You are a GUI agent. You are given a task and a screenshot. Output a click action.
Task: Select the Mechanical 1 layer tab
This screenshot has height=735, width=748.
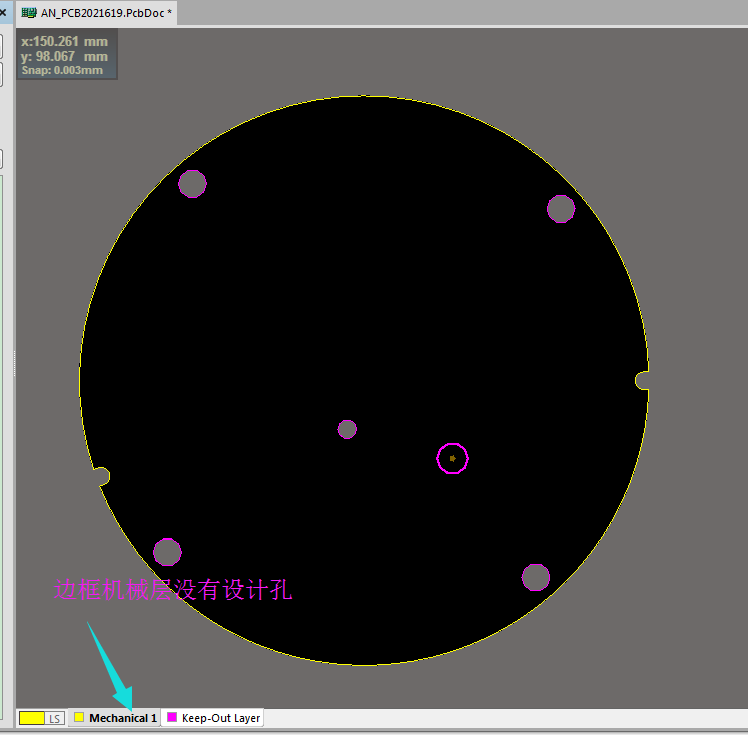coord(122,718)
